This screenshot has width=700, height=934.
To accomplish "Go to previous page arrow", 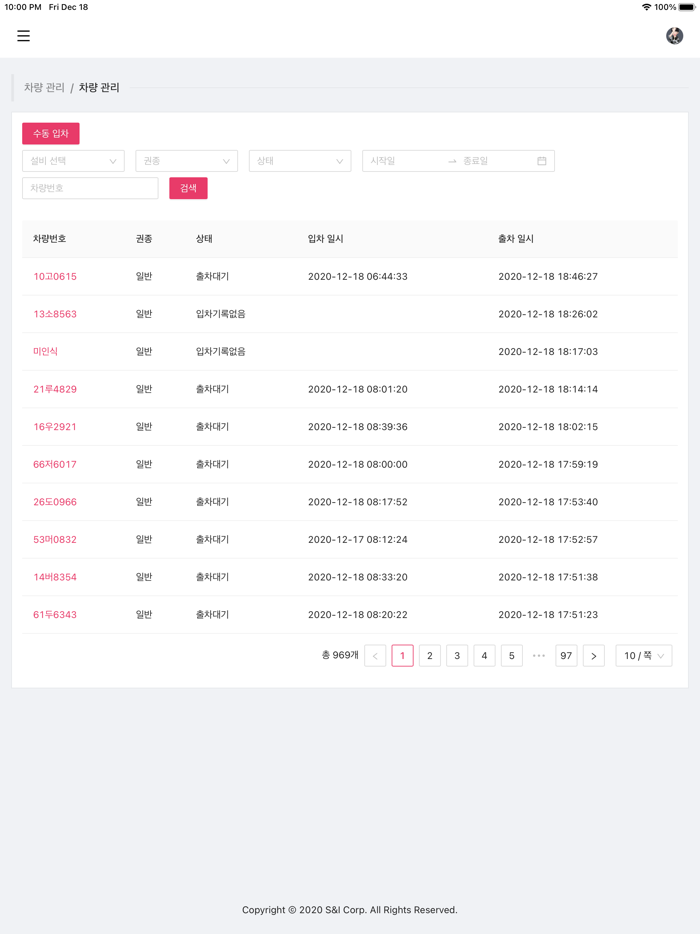I will click(x=375, y=656).
